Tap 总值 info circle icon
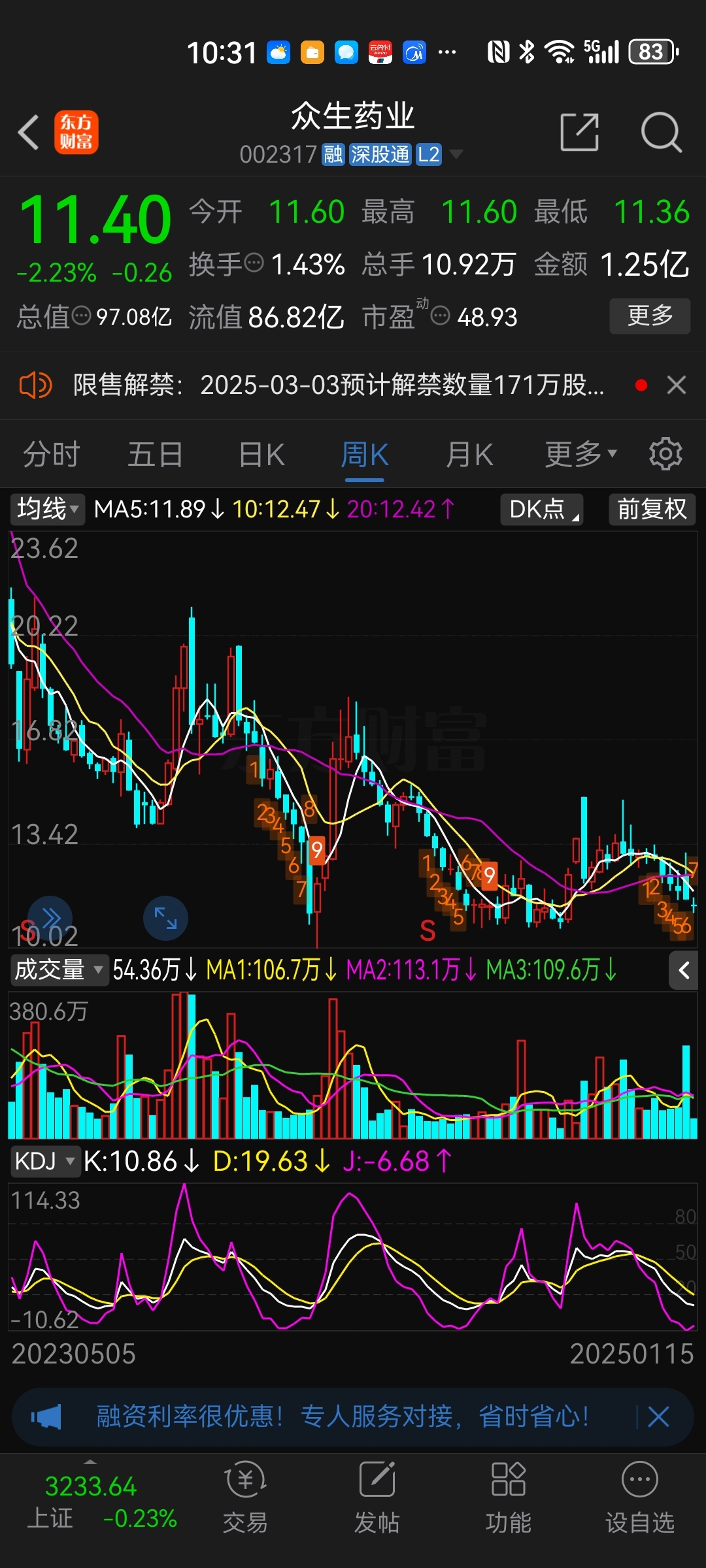Viewport: 706px width, 1568px height. [81, 316]
